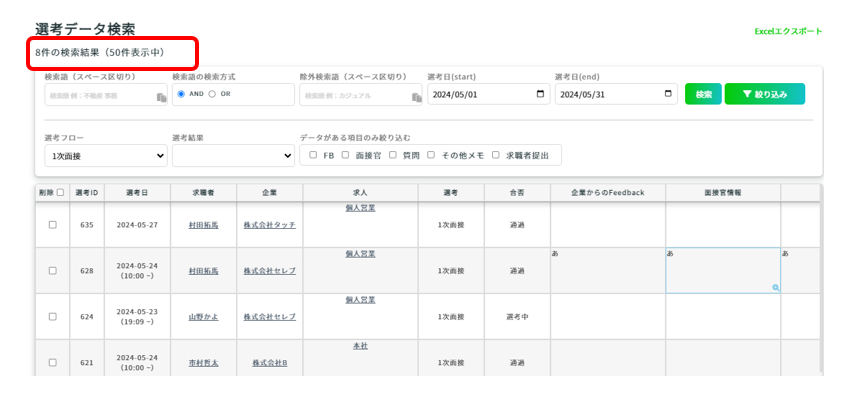Select the OR radio button
The width and height of the screenshot is (863, 396).
(212, 94)
